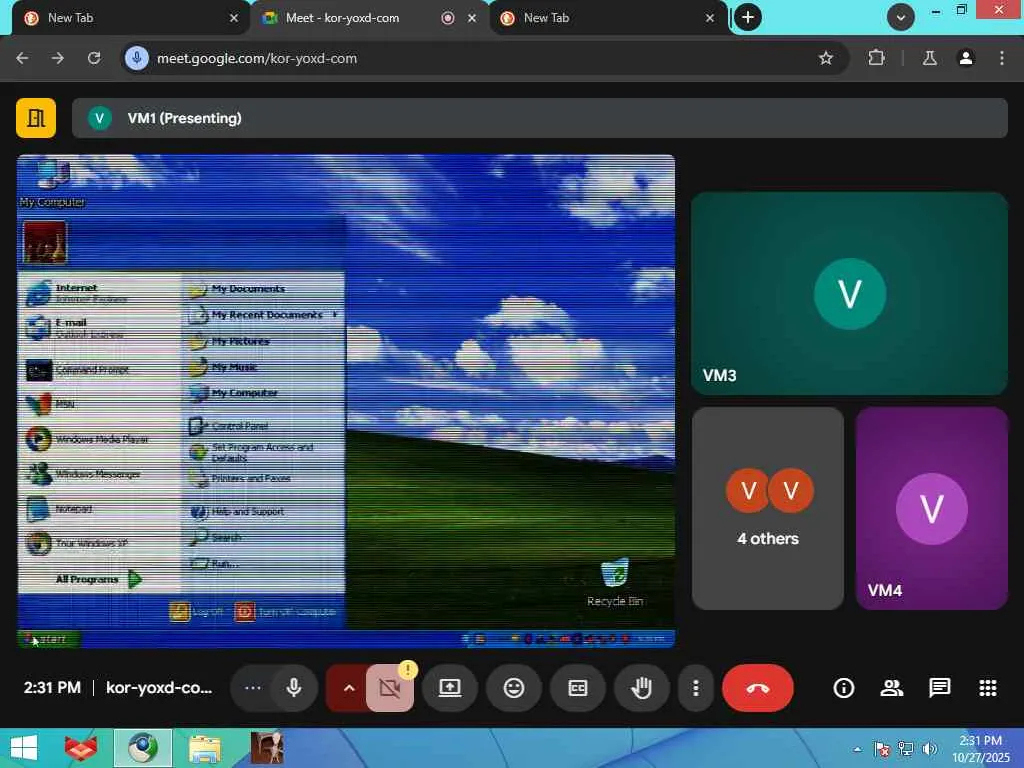Click the yellow companion mode room icon

36,118
